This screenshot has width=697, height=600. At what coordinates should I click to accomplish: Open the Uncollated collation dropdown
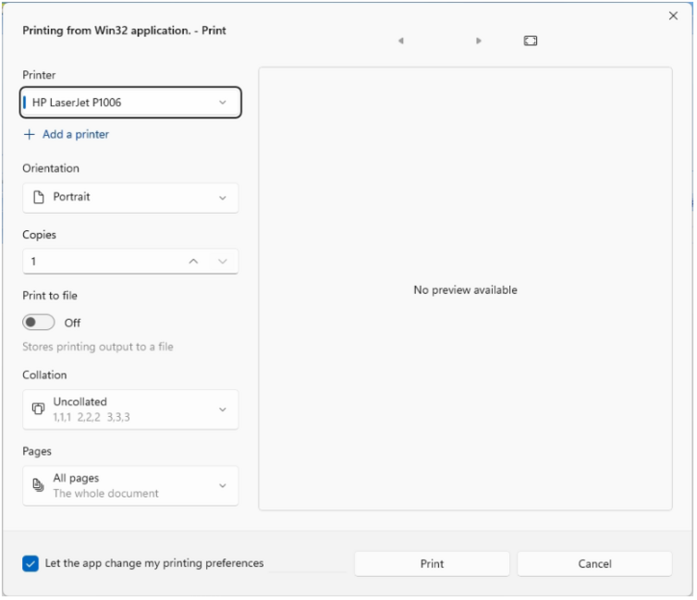tap(130, 409)
